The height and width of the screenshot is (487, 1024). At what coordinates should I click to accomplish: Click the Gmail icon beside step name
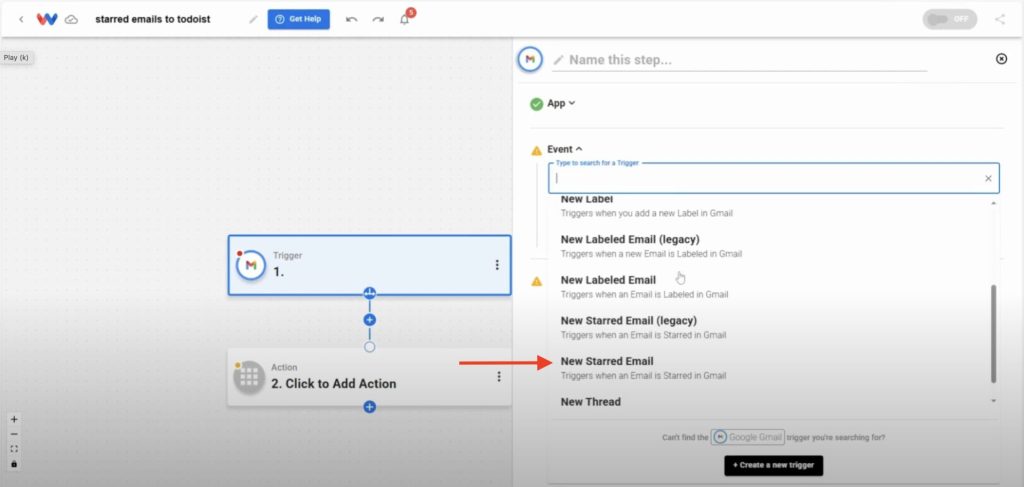tap(530, 59)
